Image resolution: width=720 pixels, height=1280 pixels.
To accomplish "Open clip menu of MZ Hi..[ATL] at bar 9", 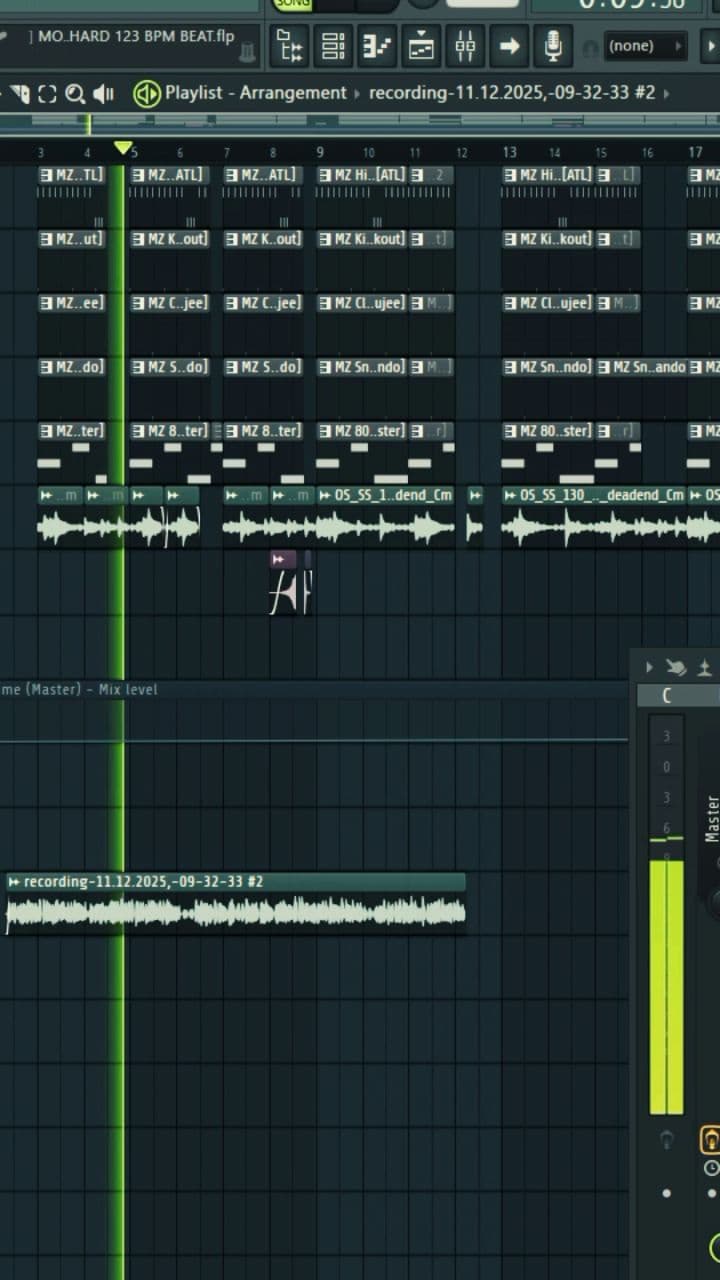I will [326, 175].
